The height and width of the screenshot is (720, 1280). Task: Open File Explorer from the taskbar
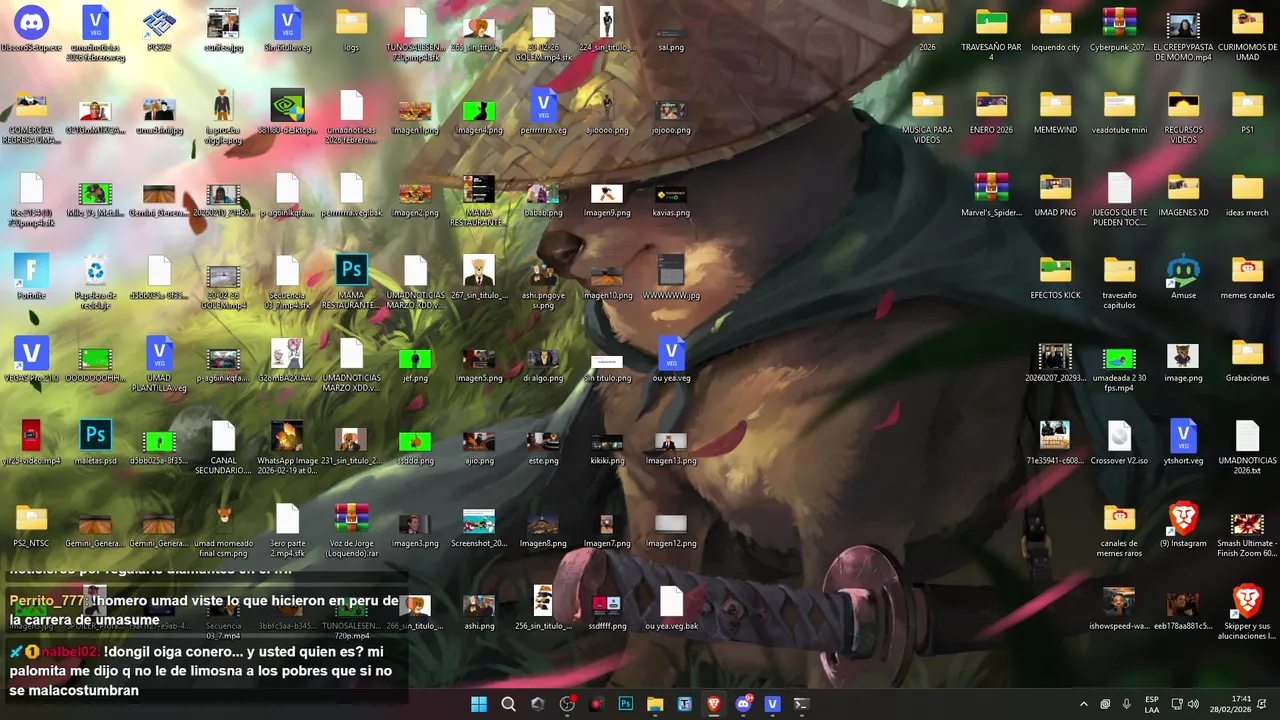click(655, 704)
